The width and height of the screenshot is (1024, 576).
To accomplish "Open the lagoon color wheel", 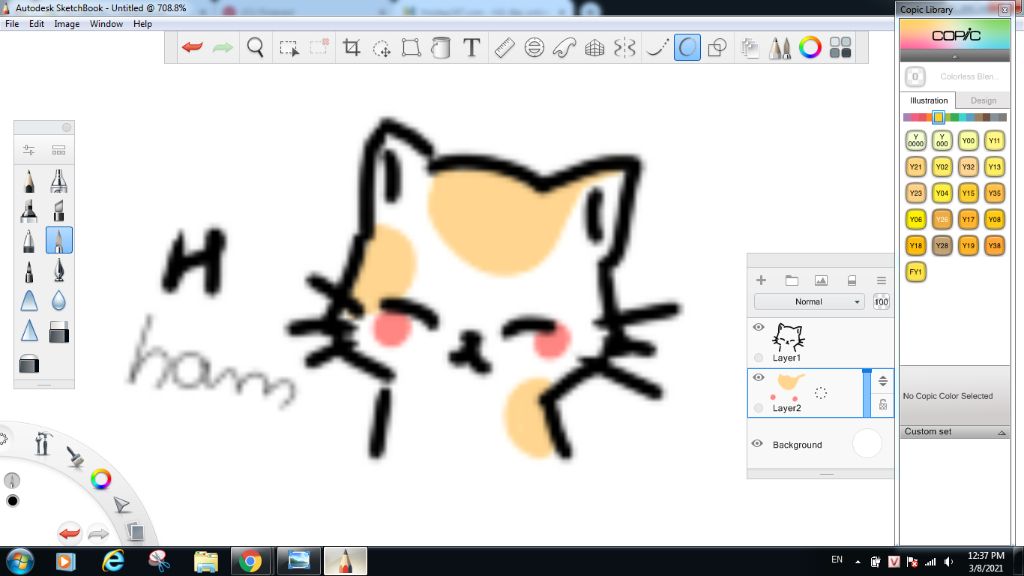I will [101, 479].
